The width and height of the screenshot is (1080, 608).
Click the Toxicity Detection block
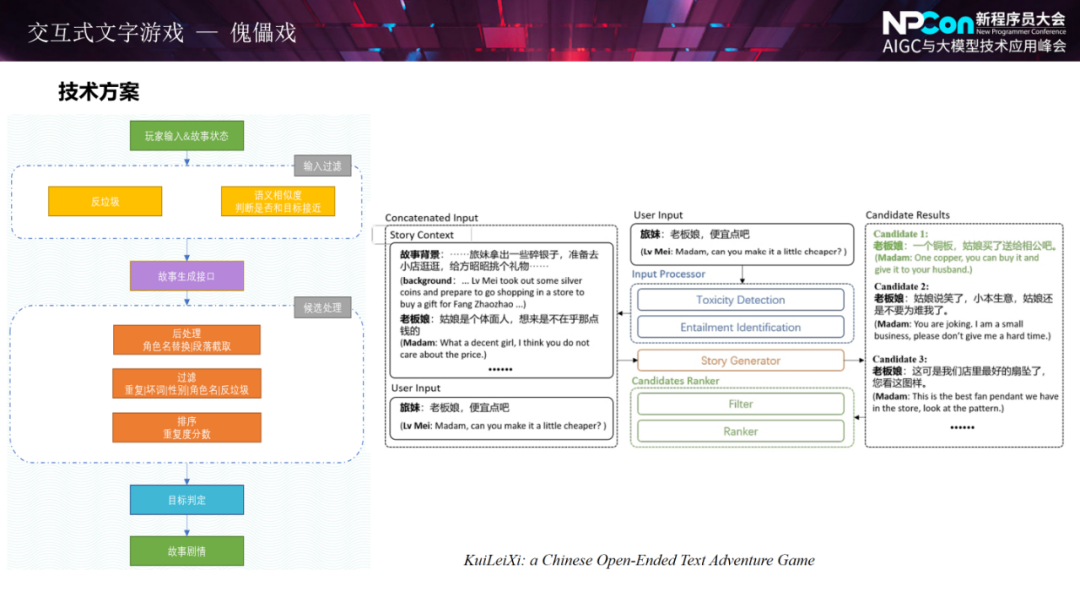coord(740,299)
